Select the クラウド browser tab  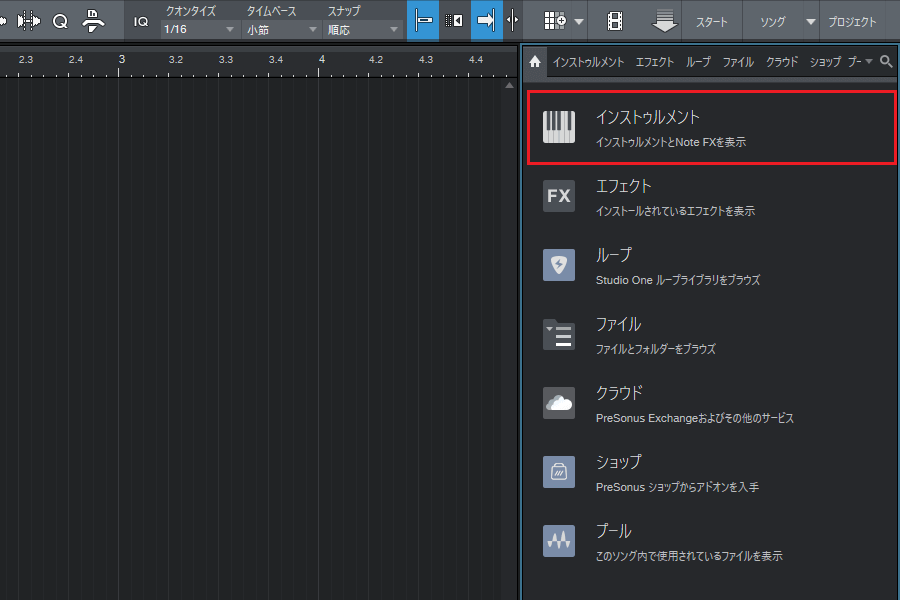point(782,62)
